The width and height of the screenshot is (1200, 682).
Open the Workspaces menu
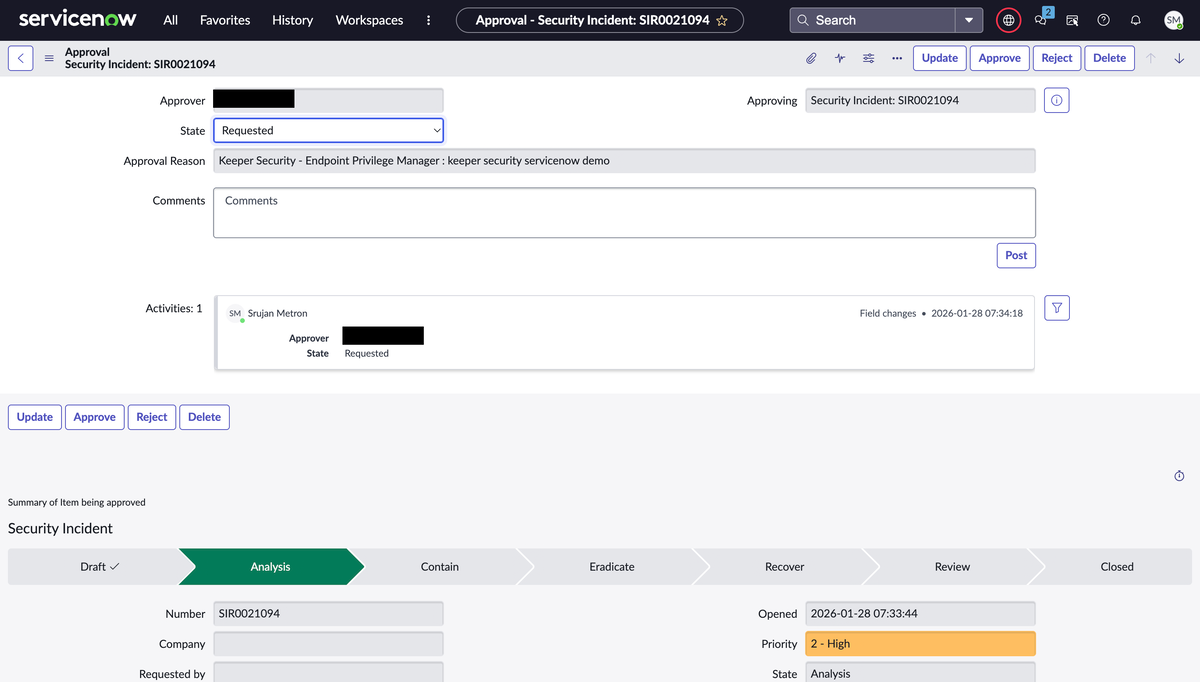point(369,20)
